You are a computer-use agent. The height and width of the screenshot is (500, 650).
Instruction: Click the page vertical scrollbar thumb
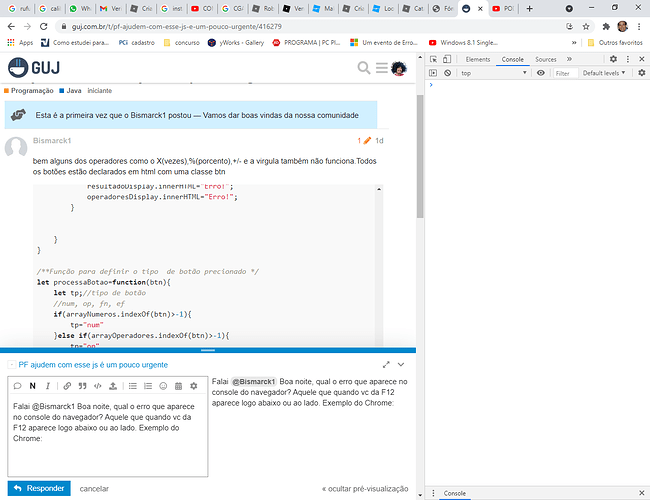click(x=420, y=155)
